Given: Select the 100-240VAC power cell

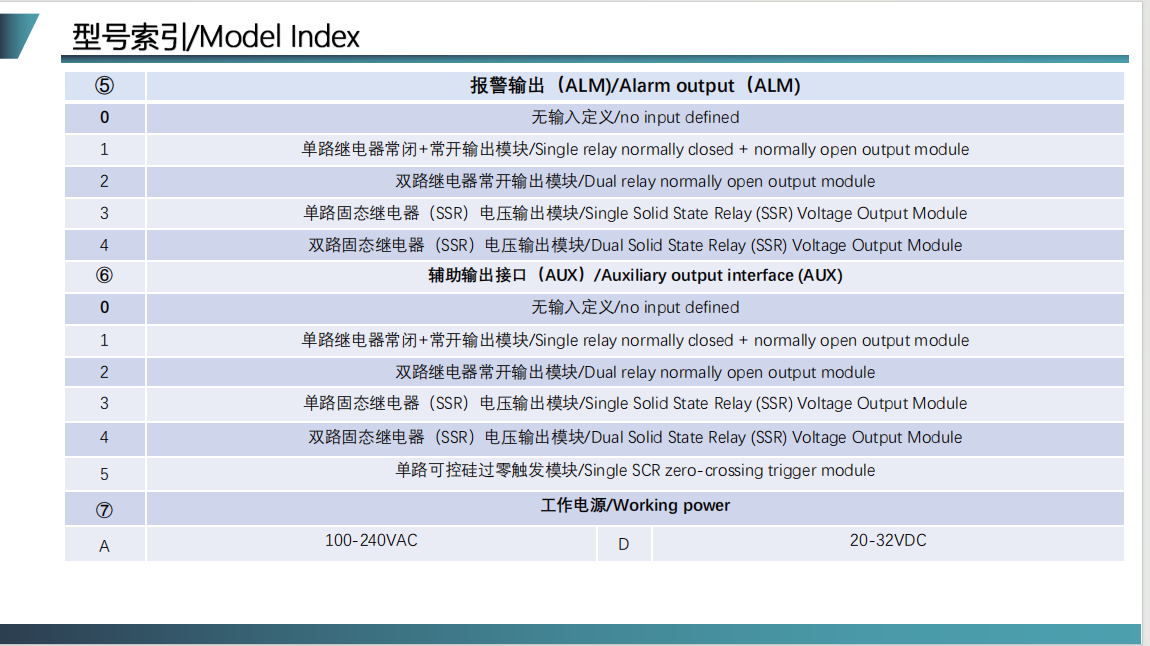Looking at the screenshot, I should pos(371,541).
